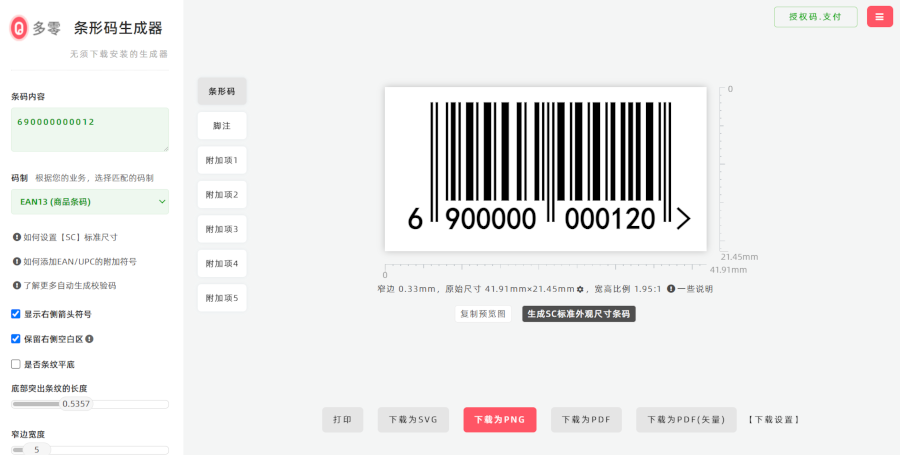This screenshot has width=900, height=455.
Task: Click the red 下载为PNG button
Action: click(x=500, y=419)
